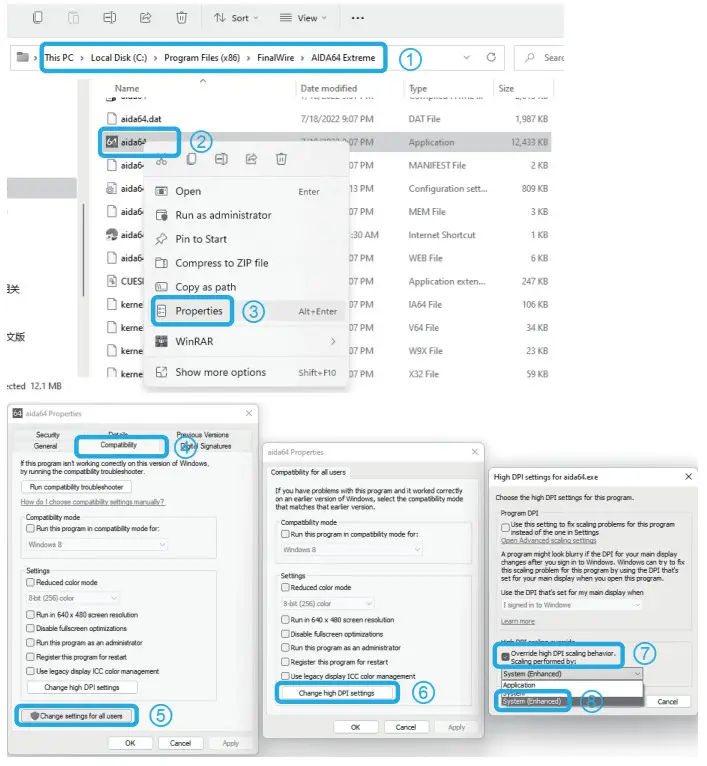Select Show more options entry
Viewport: 707px width, 766px height.
tap(246, 372)
